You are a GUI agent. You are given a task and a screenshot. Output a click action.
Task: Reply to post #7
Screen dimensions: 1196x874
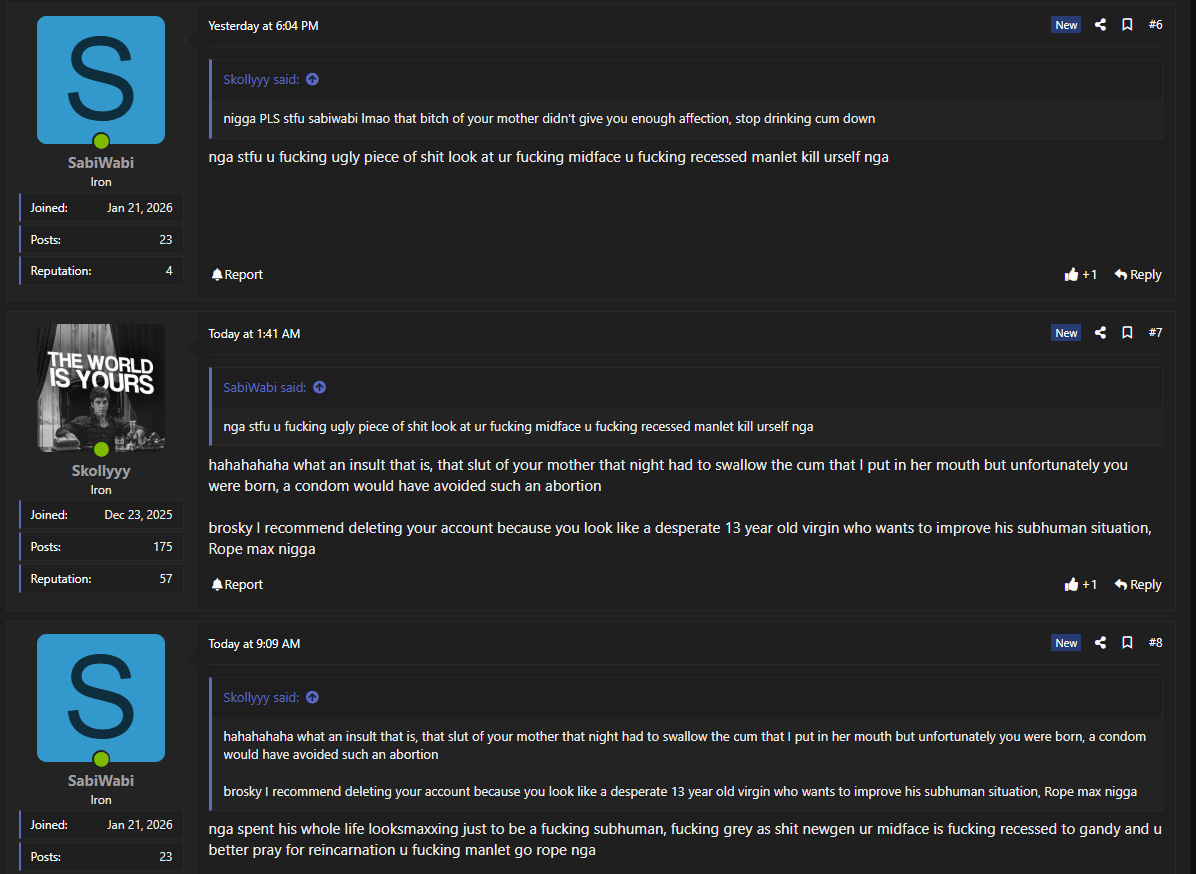point(1138,585)
